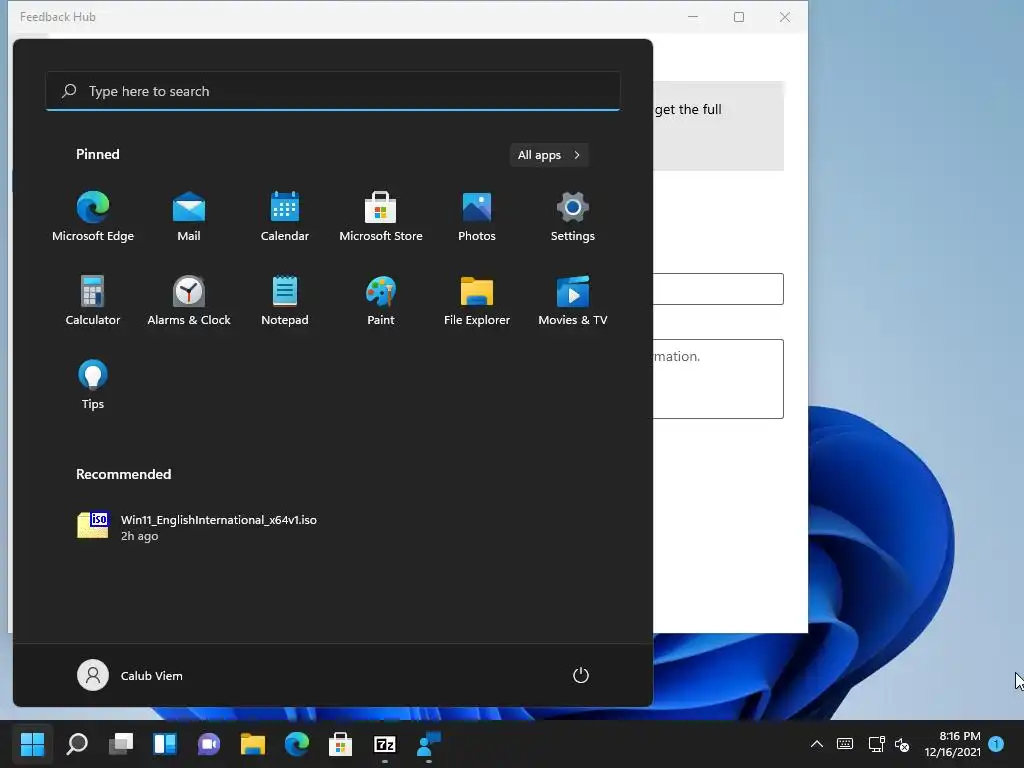This screenshot has width=1024, height=768.
Task: Open Microsoft Edge from pinned apps
Action: click(93, 217)
